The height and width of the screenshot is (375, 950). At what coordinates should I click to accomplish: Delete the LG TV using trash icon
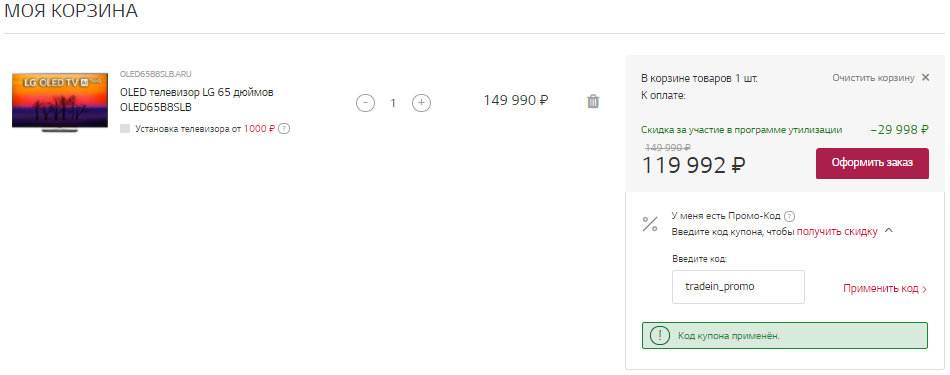593,101
